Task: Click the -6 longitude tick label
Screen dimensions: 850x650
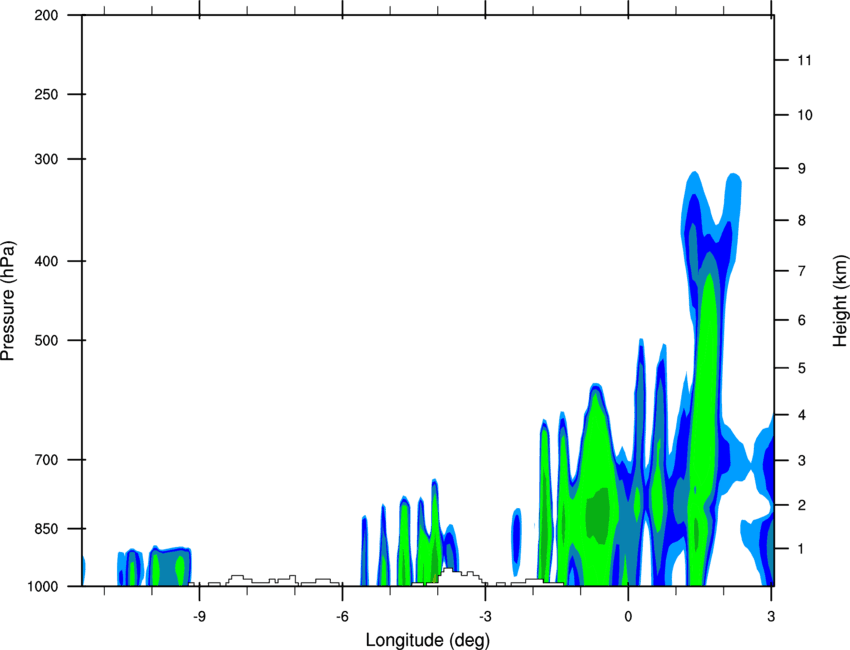Action: pos(342,617)
